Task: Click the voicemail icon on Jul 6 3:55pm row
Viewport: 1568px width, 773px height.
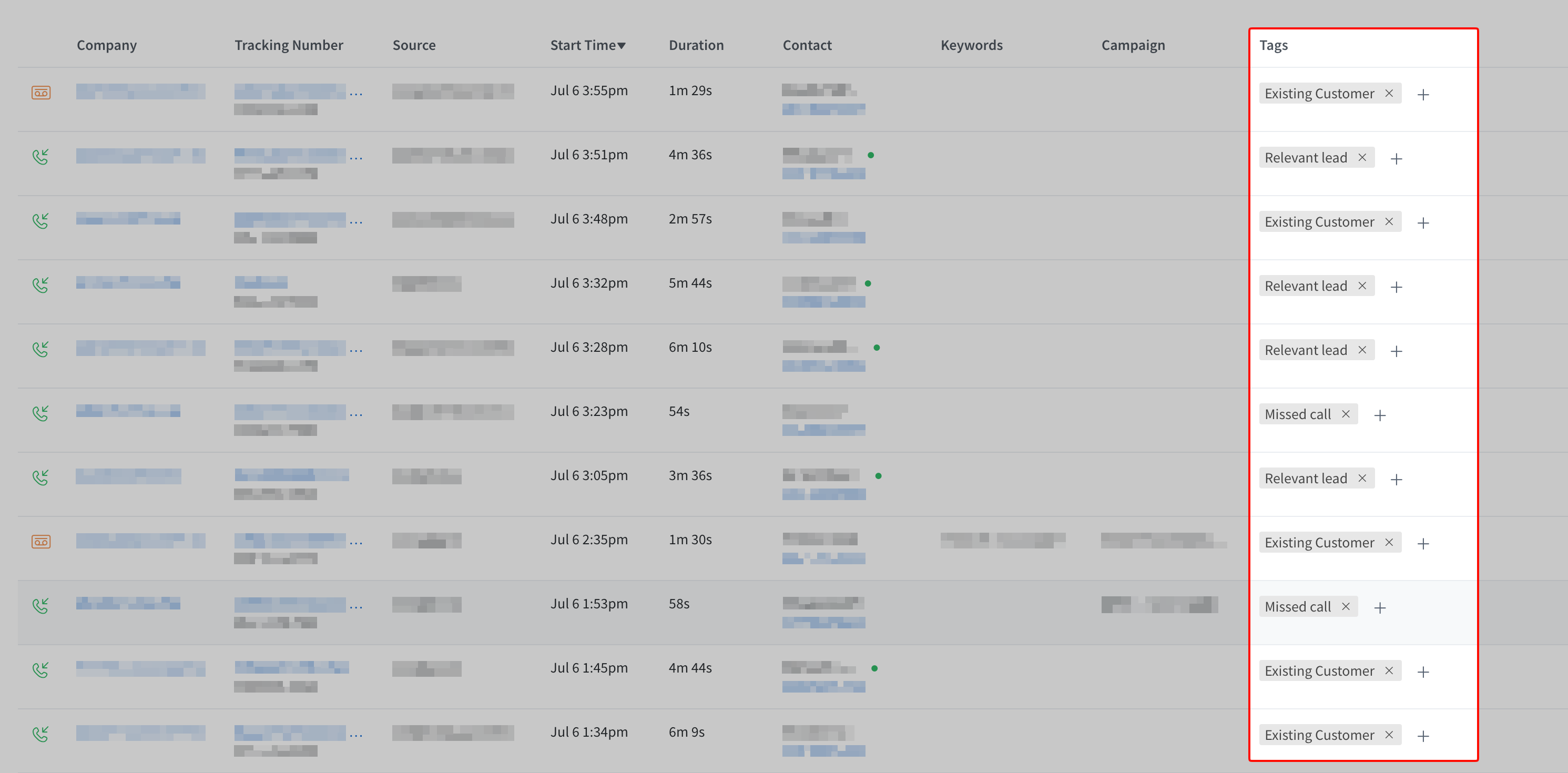Action: coord(41,93)
